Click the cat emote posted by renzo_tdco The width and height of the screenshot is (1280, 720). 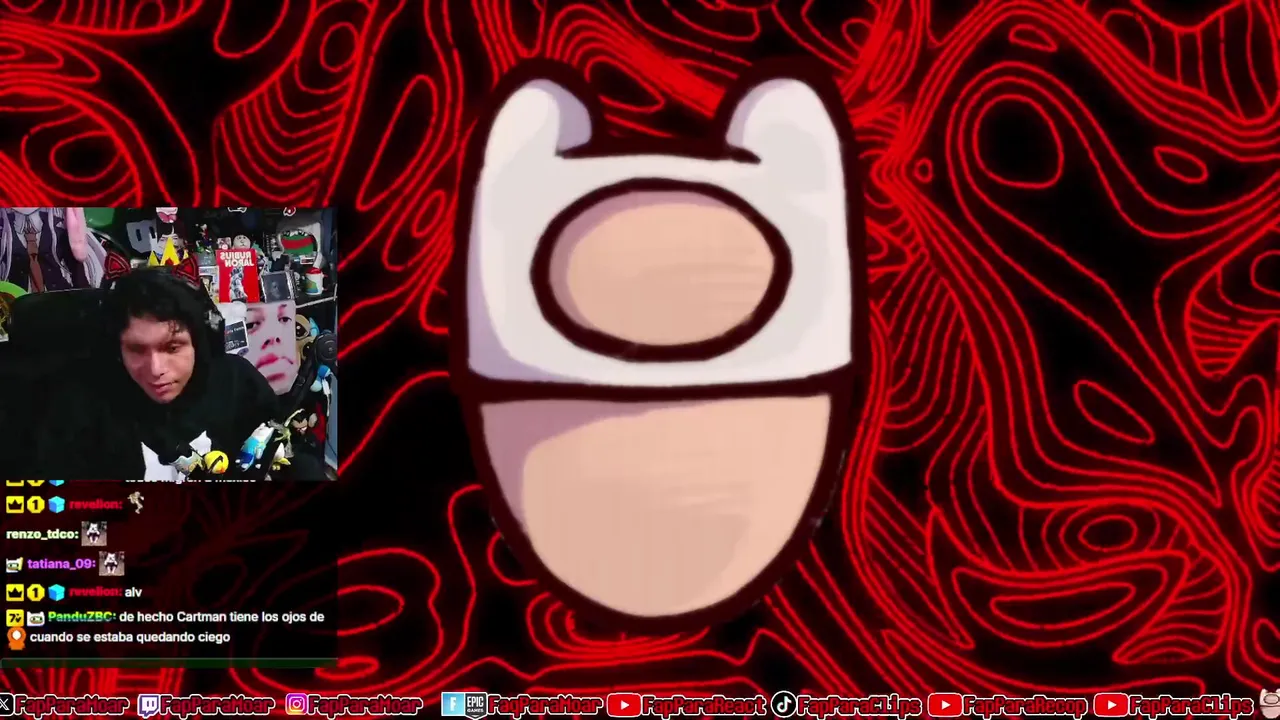click(94, 533)
